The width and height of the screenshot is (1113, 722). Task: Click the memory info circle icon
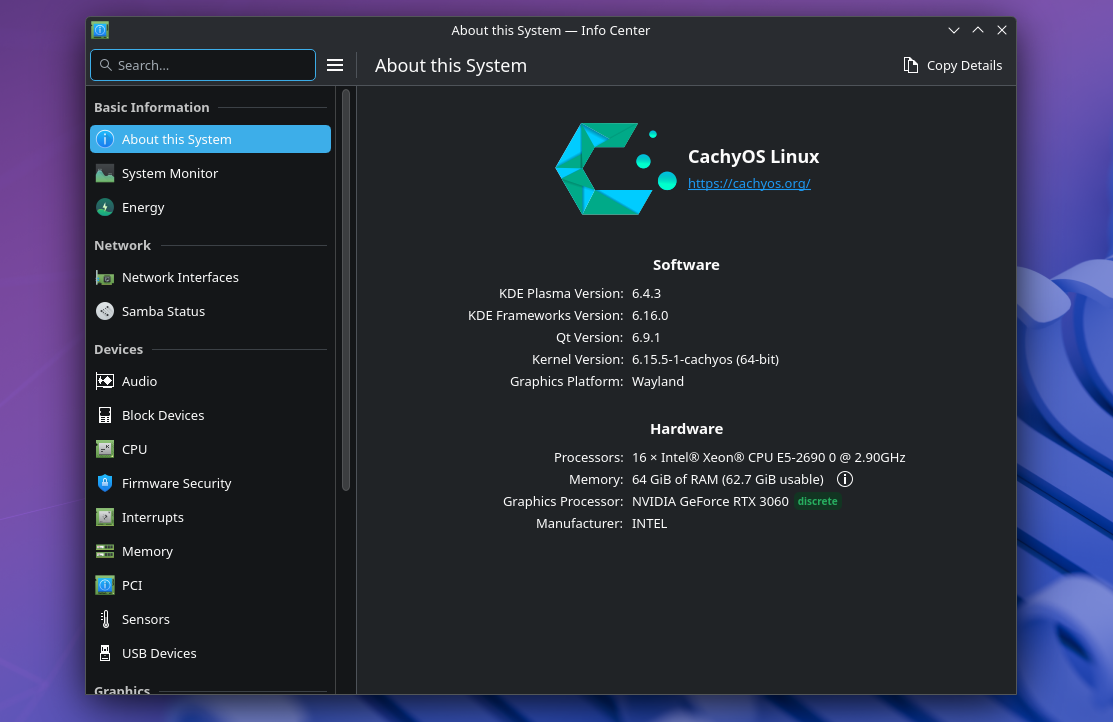coord(844,479)
